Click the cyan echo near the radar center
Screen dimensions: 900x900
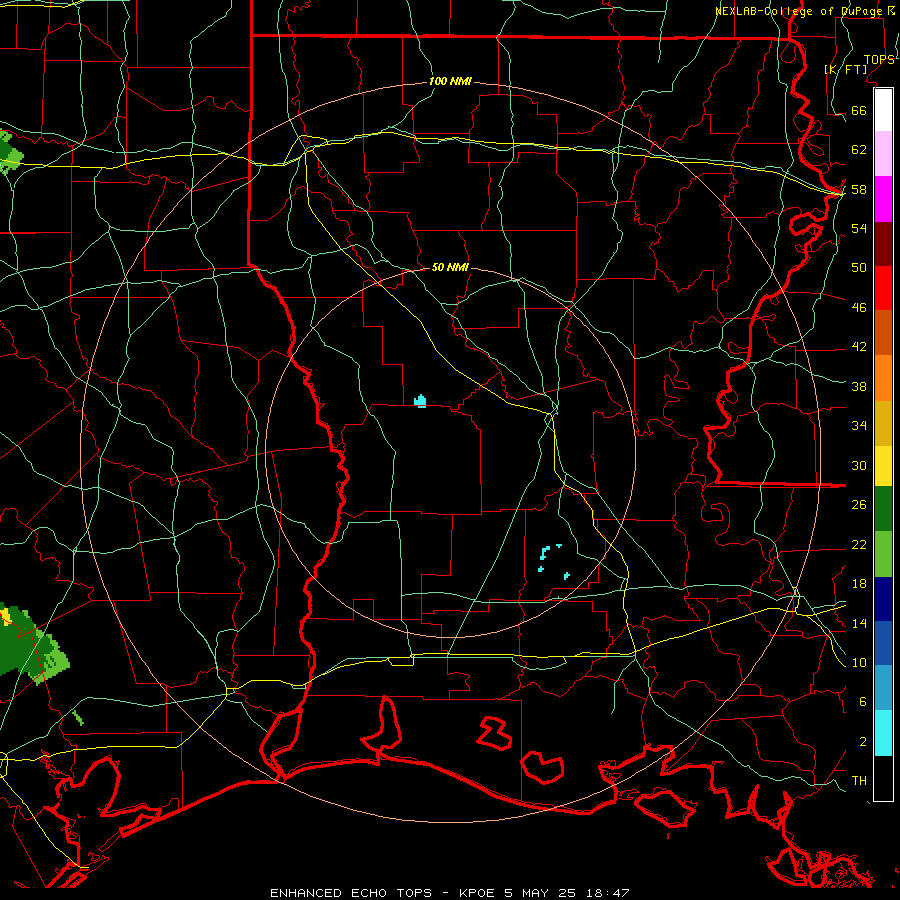click(x=420, y=401)
